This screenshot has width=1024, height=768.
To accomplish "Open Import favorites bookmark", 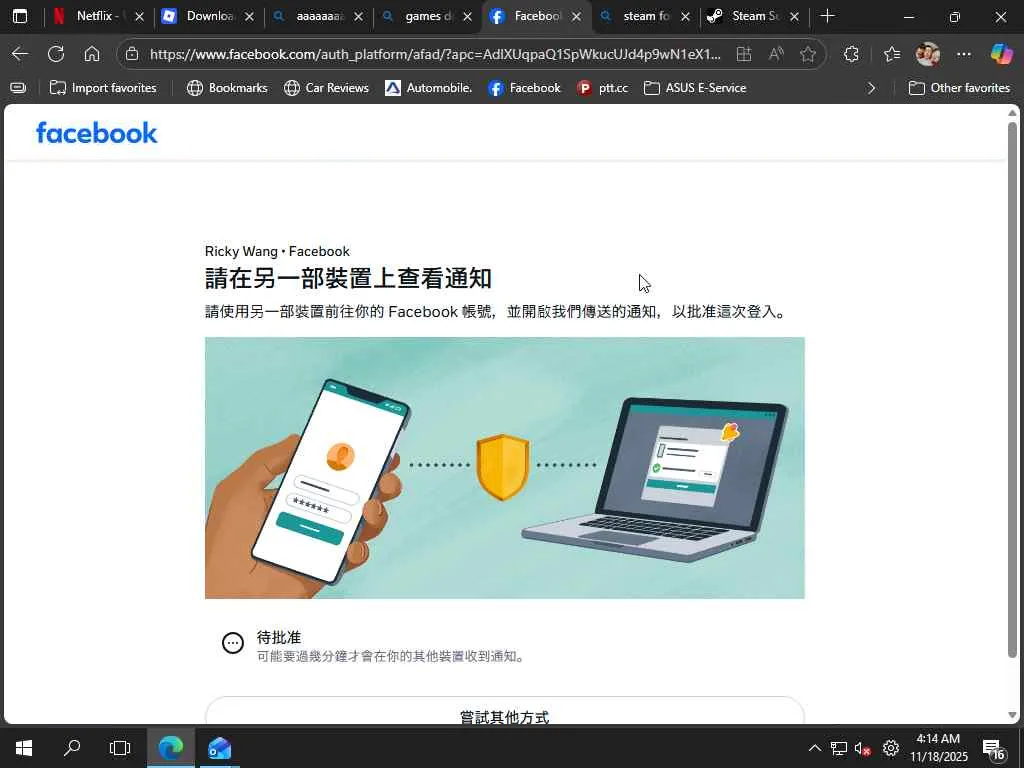I will tap(103, 88).
